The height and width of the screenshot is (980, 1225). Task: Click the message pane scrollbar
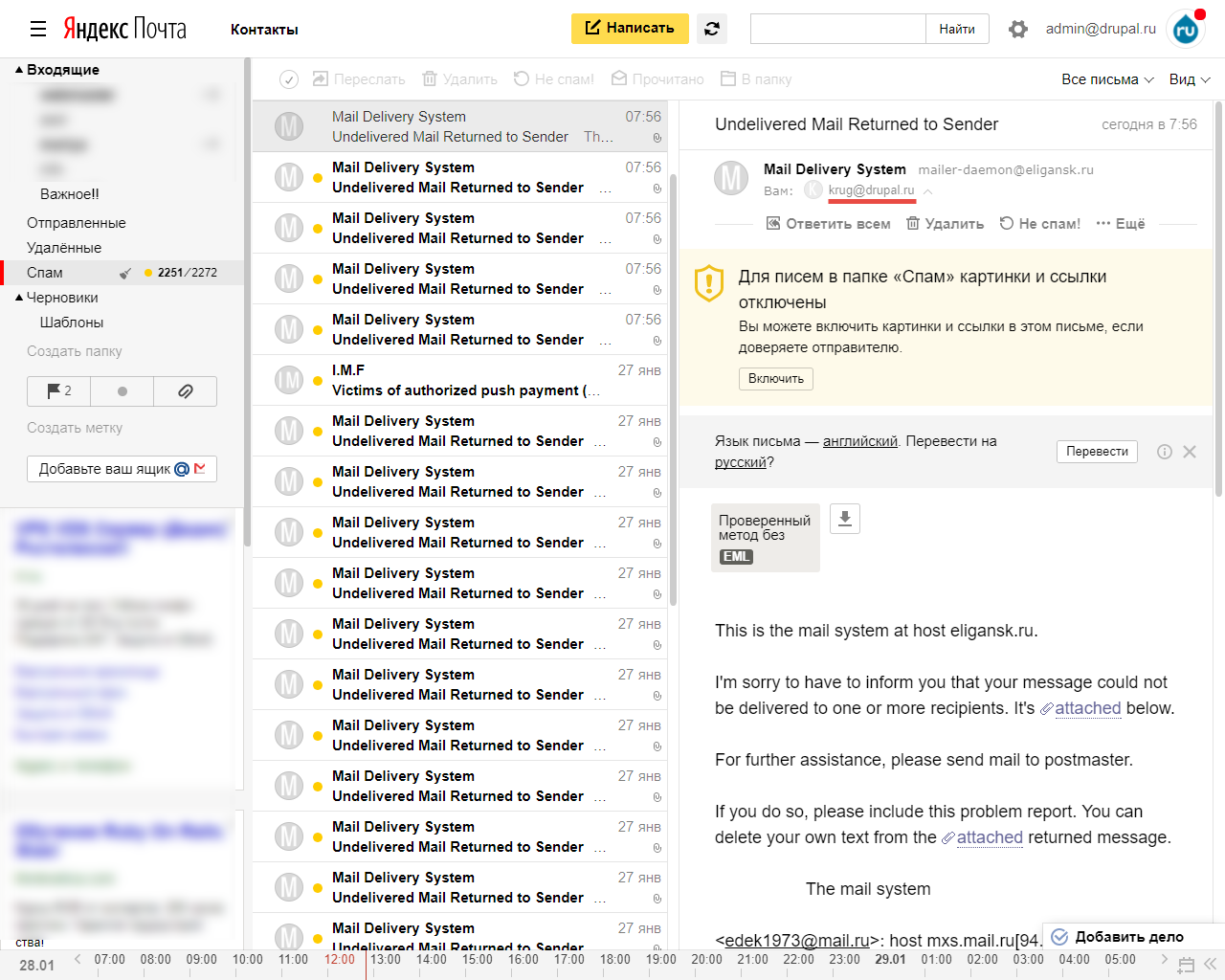tap(1218, 297)
